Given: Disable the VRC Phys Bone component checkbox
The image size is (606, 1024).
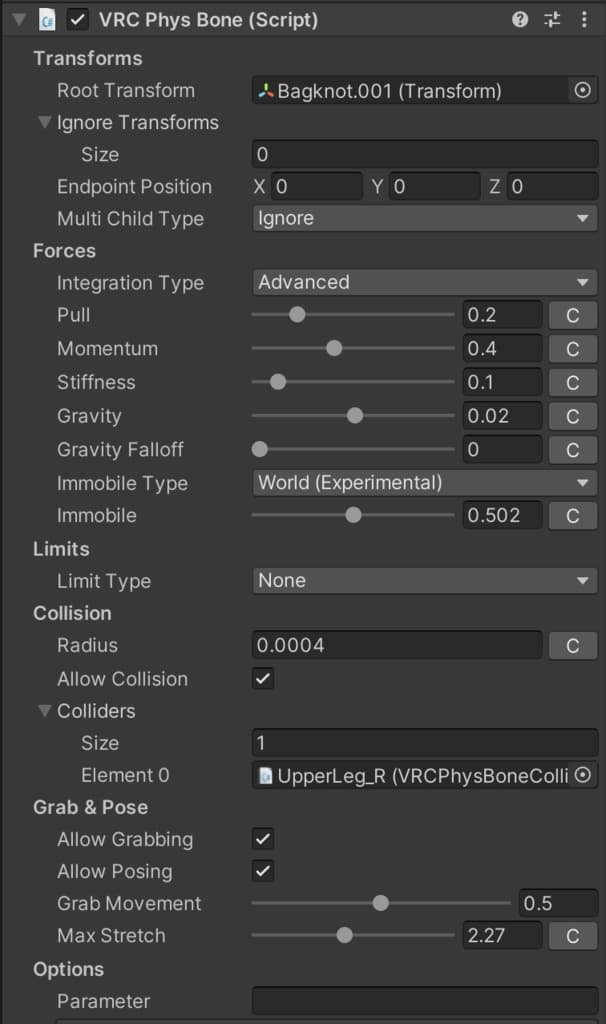Looking at the screenshot, I should (78, 20).
